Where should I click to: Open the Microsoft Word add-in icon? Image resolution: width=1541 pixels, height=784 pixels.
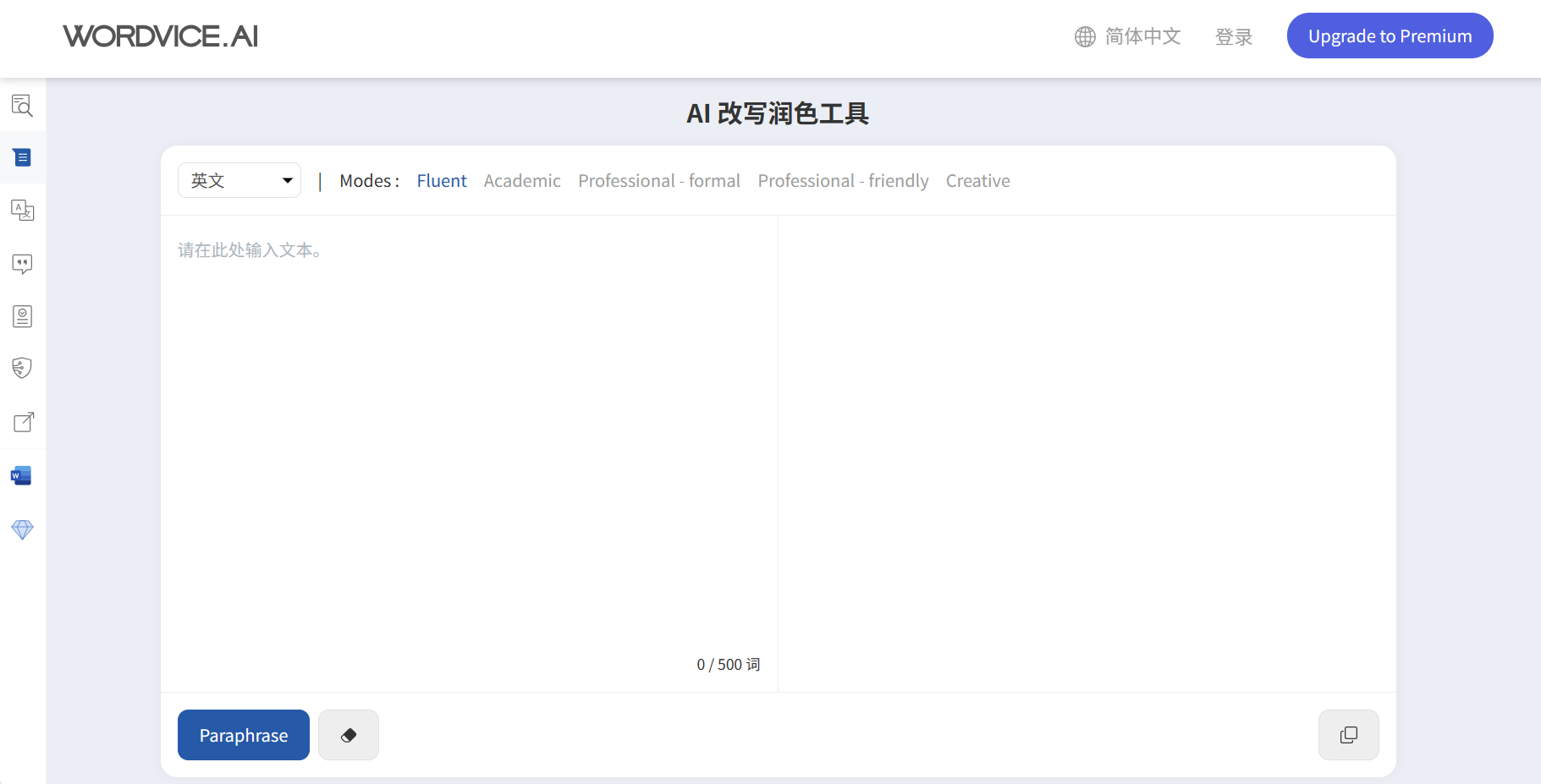pos(22,476)
